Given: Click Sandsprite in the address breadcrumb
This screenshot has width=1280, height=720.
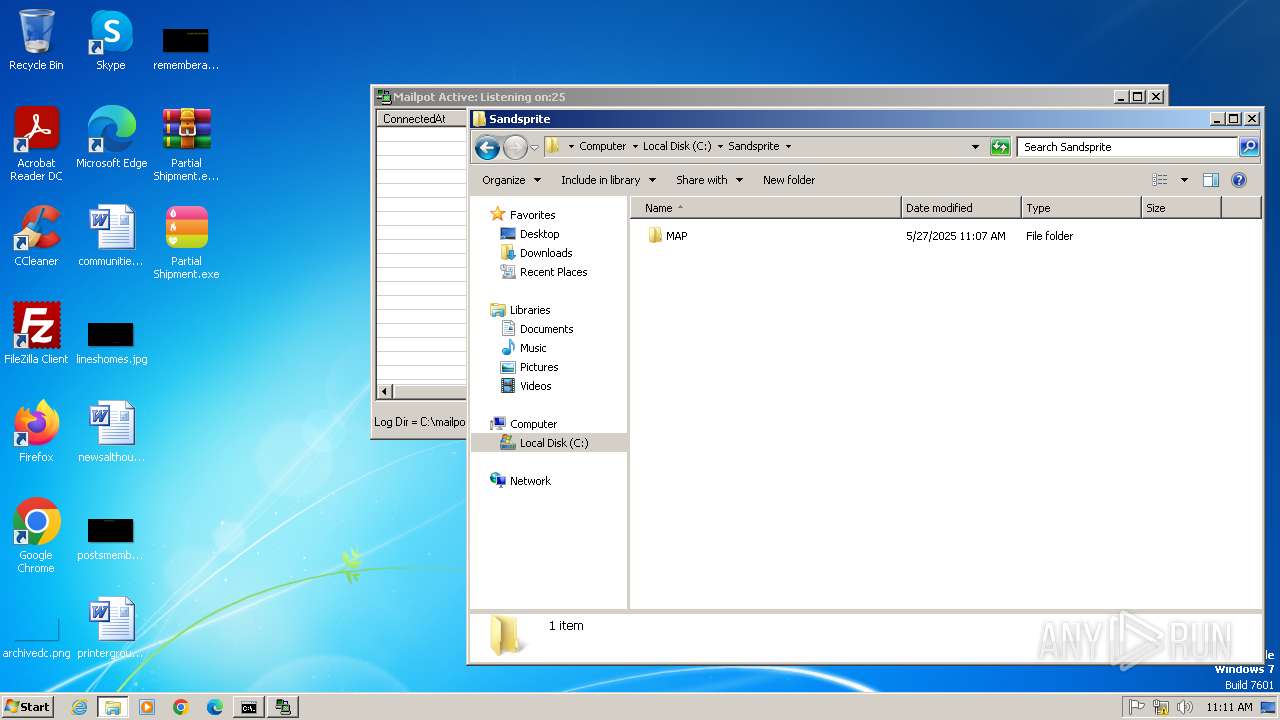Looking at the screenshot, I should pos(753,146).
